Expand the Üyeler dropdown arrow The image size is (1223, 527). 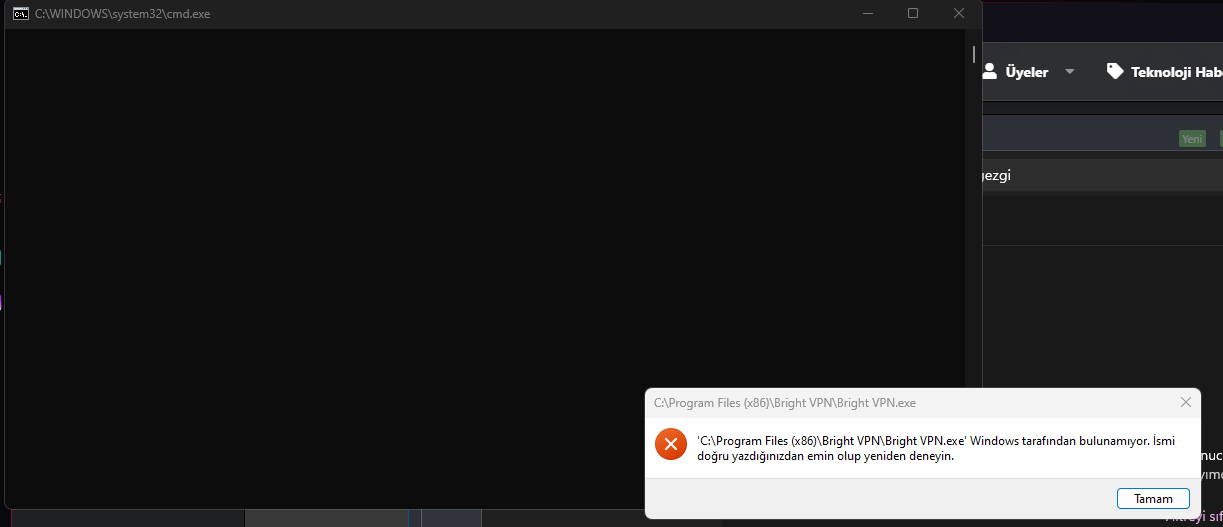[x=1069, y=72]
